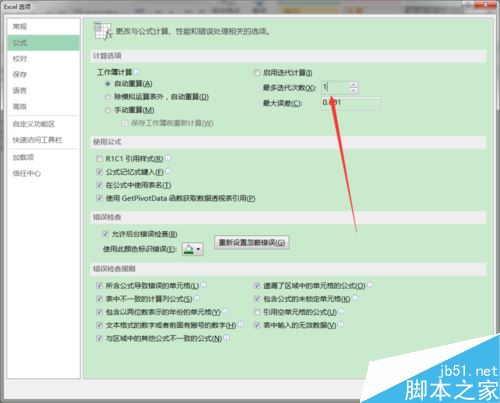Click info icon after 表中输入的无效数据
The height and width of the screenshot is (403, 500).
click(340, 324)
